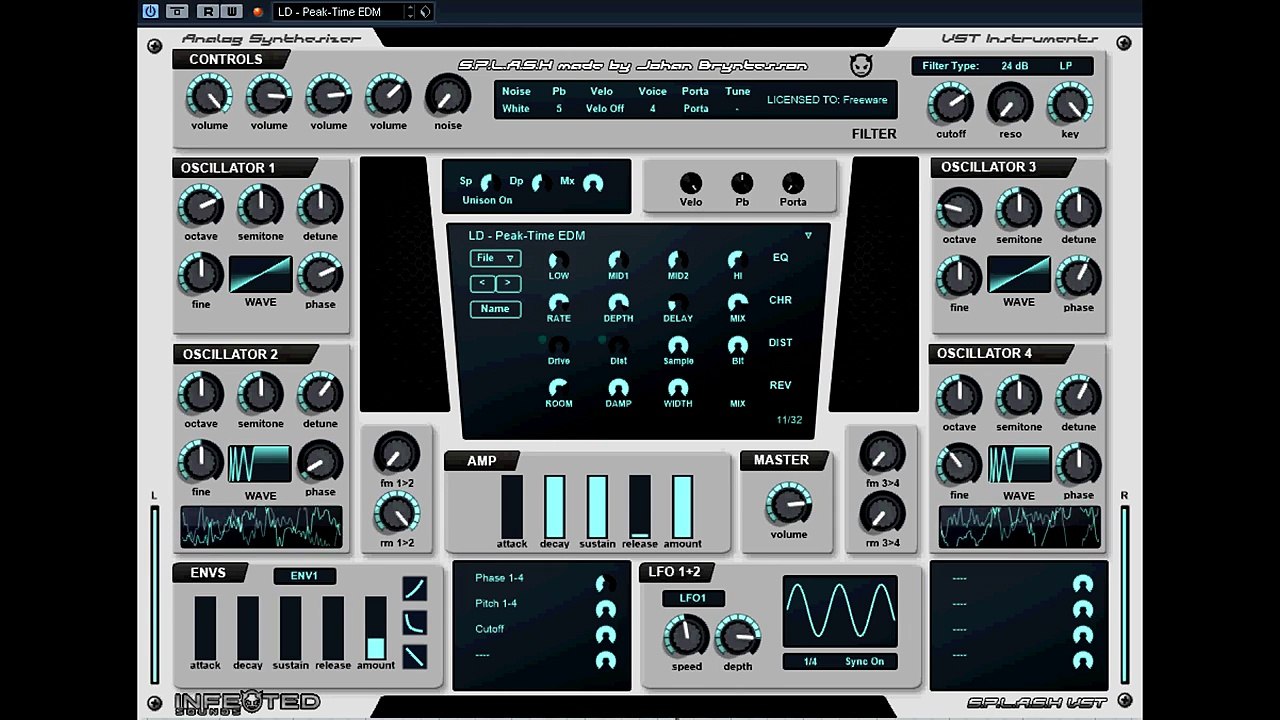Click the Pb range value 5
Screen dimensions: 1280x720
(x=559, y=108)
